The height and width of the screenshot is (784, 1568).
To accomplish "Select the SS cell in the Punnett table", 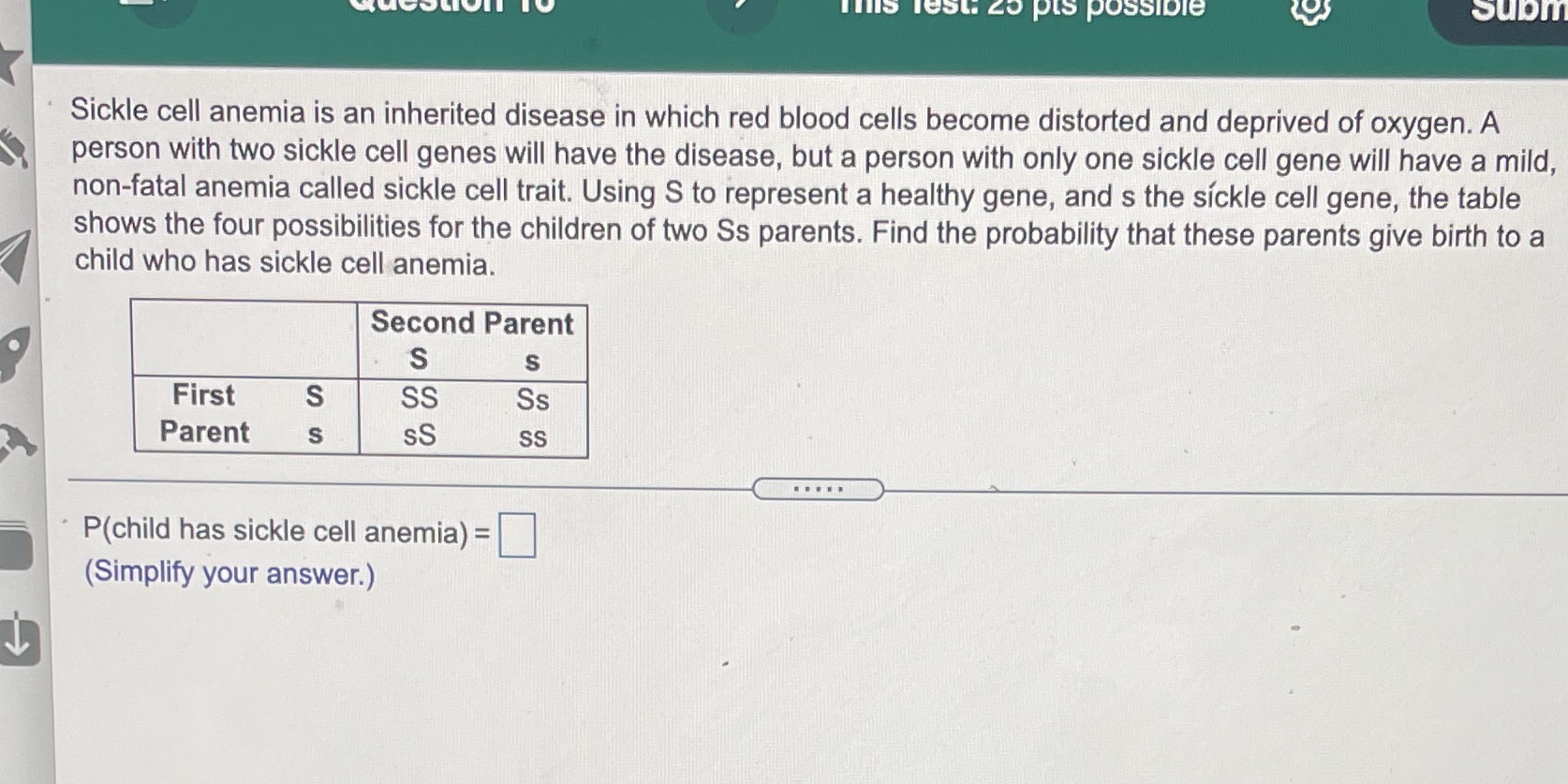I will tap(420, 397).
